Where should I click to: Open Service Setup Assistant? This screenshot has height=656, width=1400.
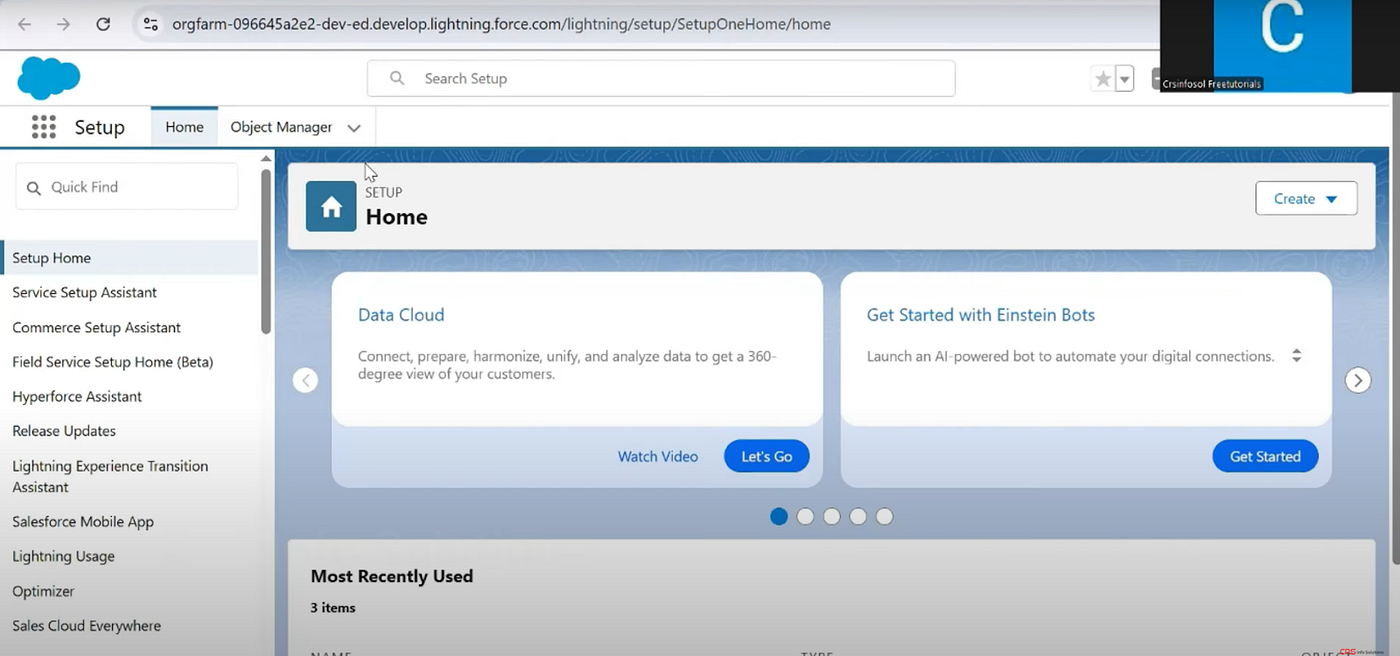[84, 292]
